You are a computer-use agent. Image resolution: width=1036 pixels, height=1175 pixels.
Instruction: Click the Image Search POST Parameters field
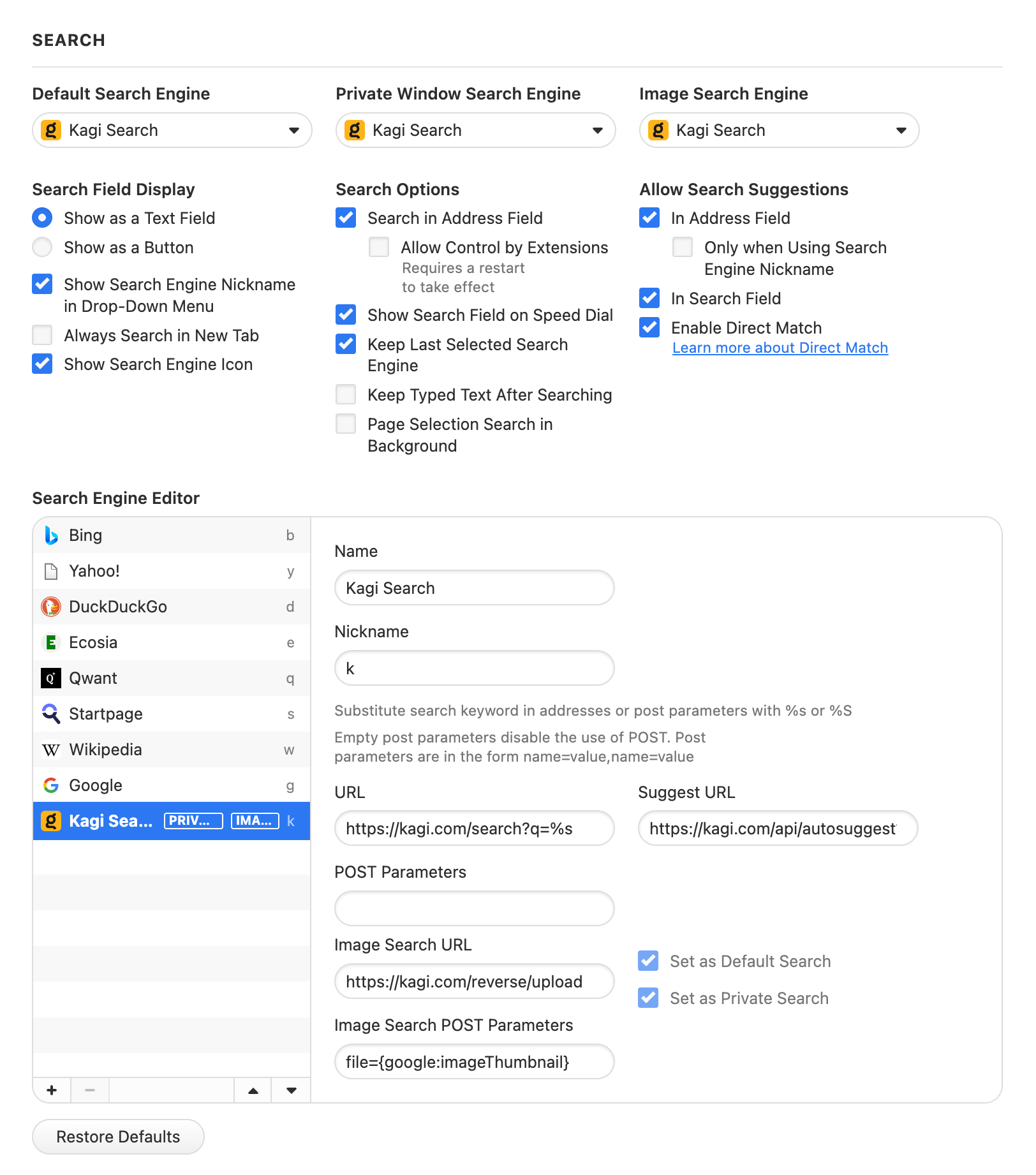(x=475, y=1062)
